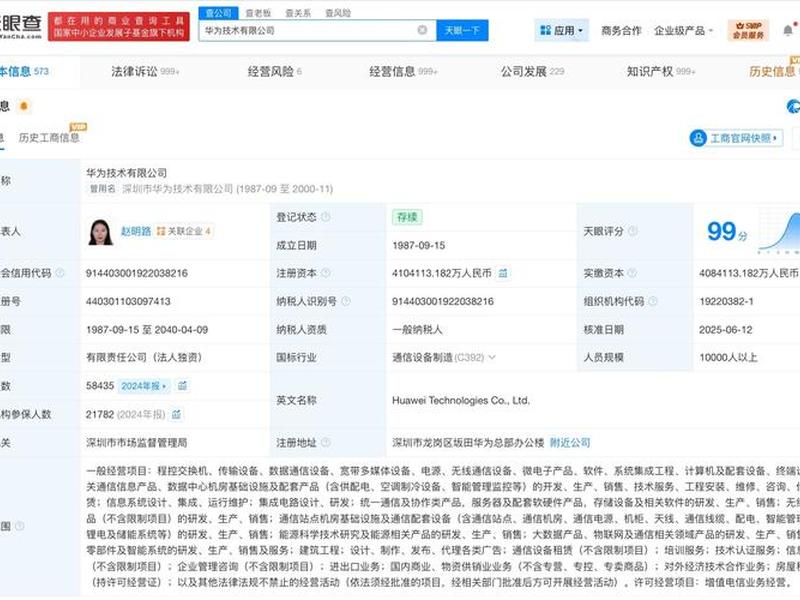800x600 pixels.
Task: Click the info icon beside 实缴资本
Action: [632, 273]
